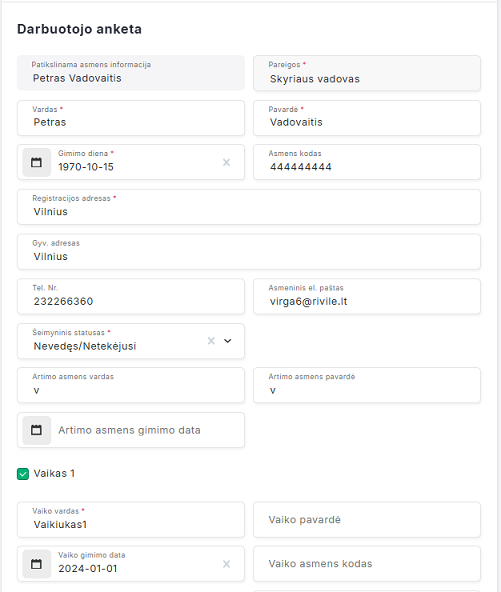Click the Asmeninis el. paštas field
Image resolution: width=501 pixels, height=592 pixels.
click(x=367, y=296)
